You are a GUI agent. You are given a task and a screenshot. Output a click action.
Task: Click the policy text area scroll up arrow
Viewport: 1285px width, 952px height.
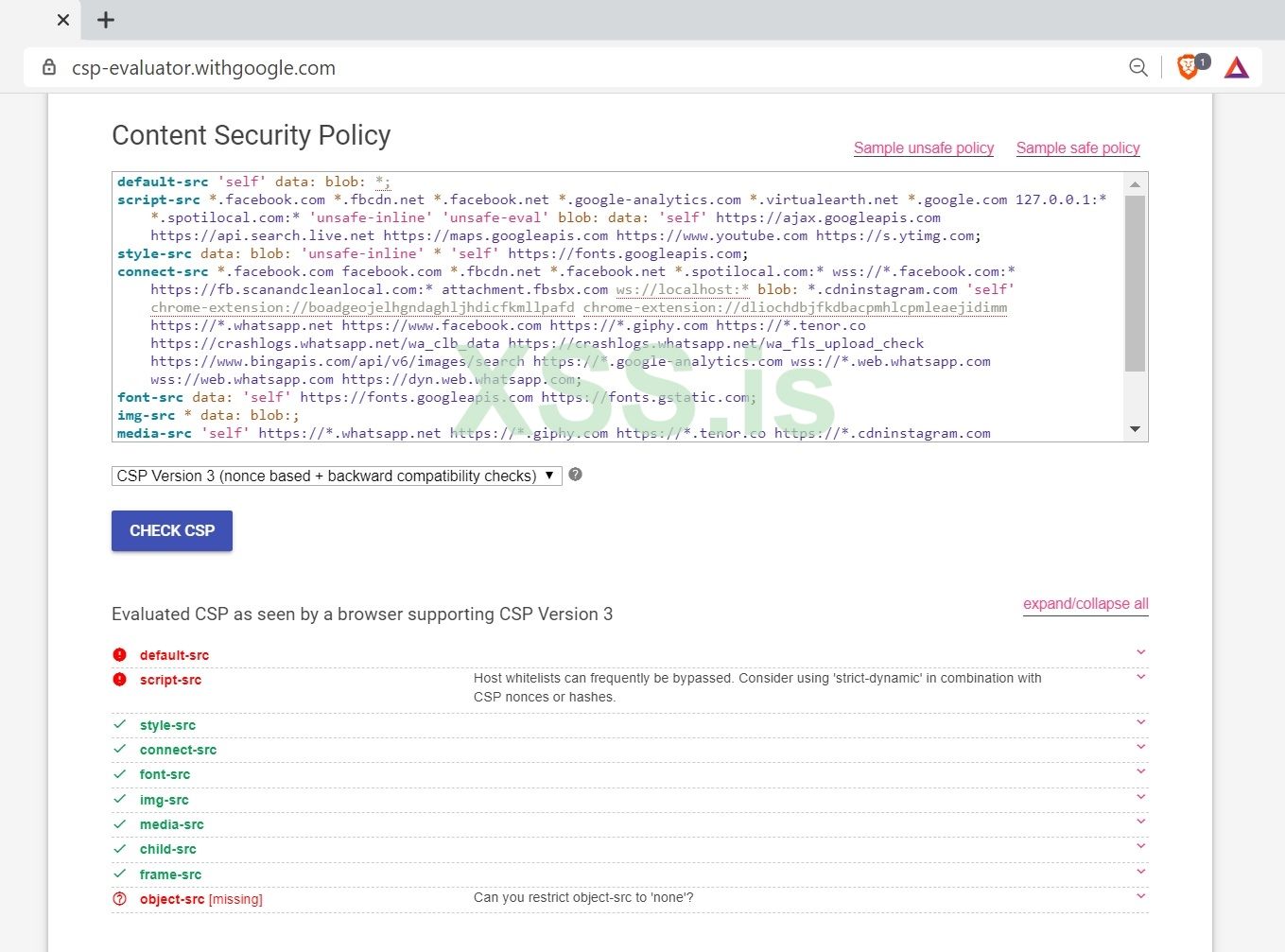tap(1136, 183)
